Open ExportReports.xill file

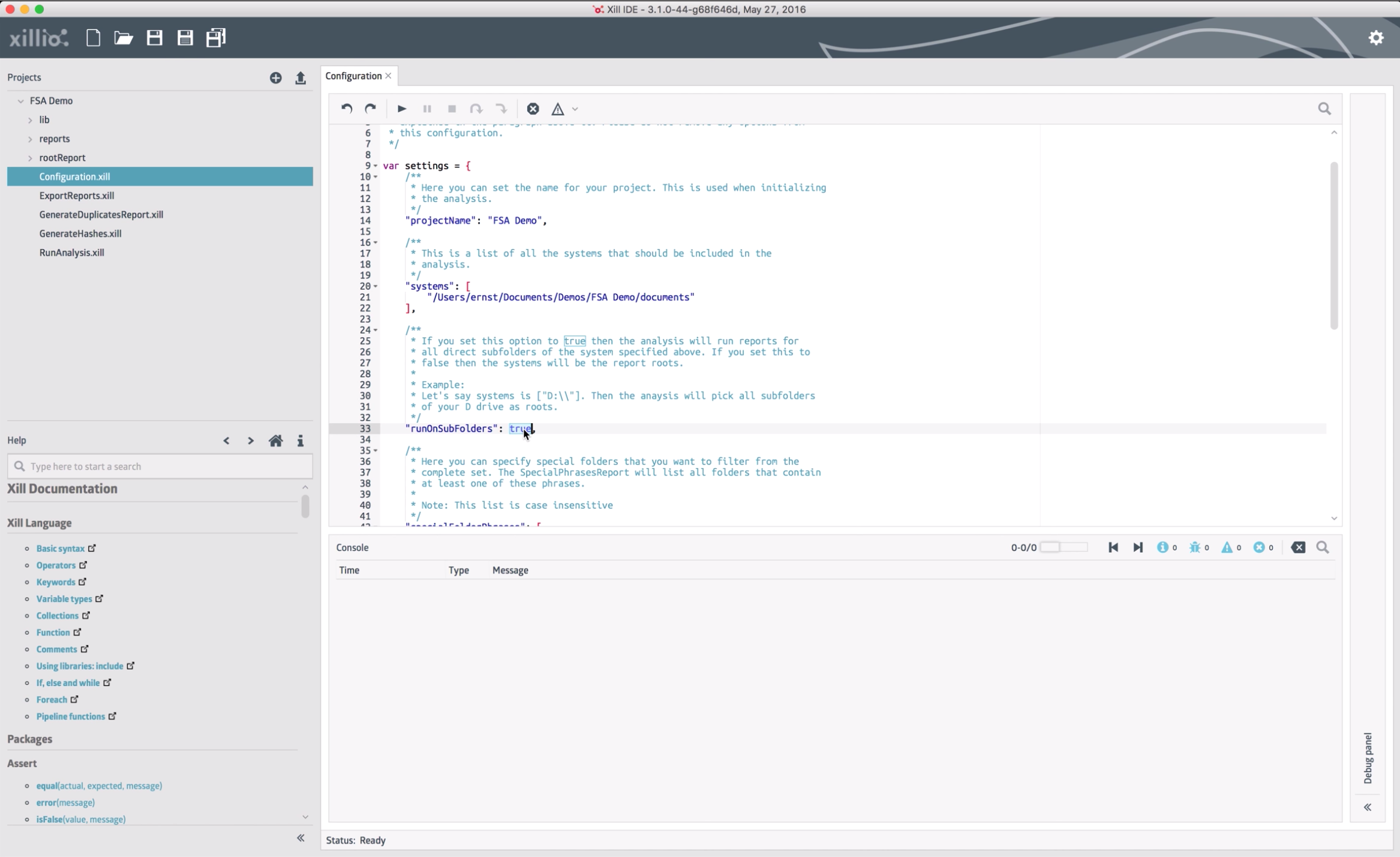[x=77, y=195]
